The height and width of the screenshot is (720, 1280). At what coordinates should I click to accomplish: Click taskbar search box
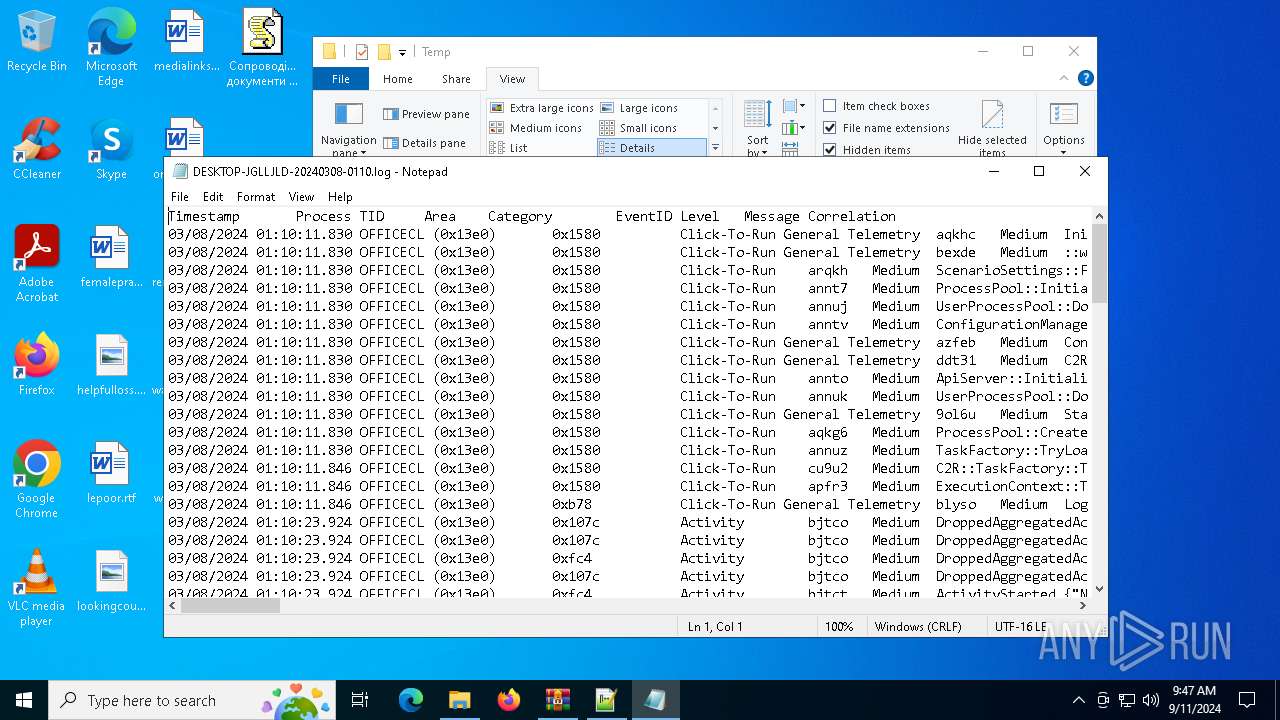coord(192,700)
